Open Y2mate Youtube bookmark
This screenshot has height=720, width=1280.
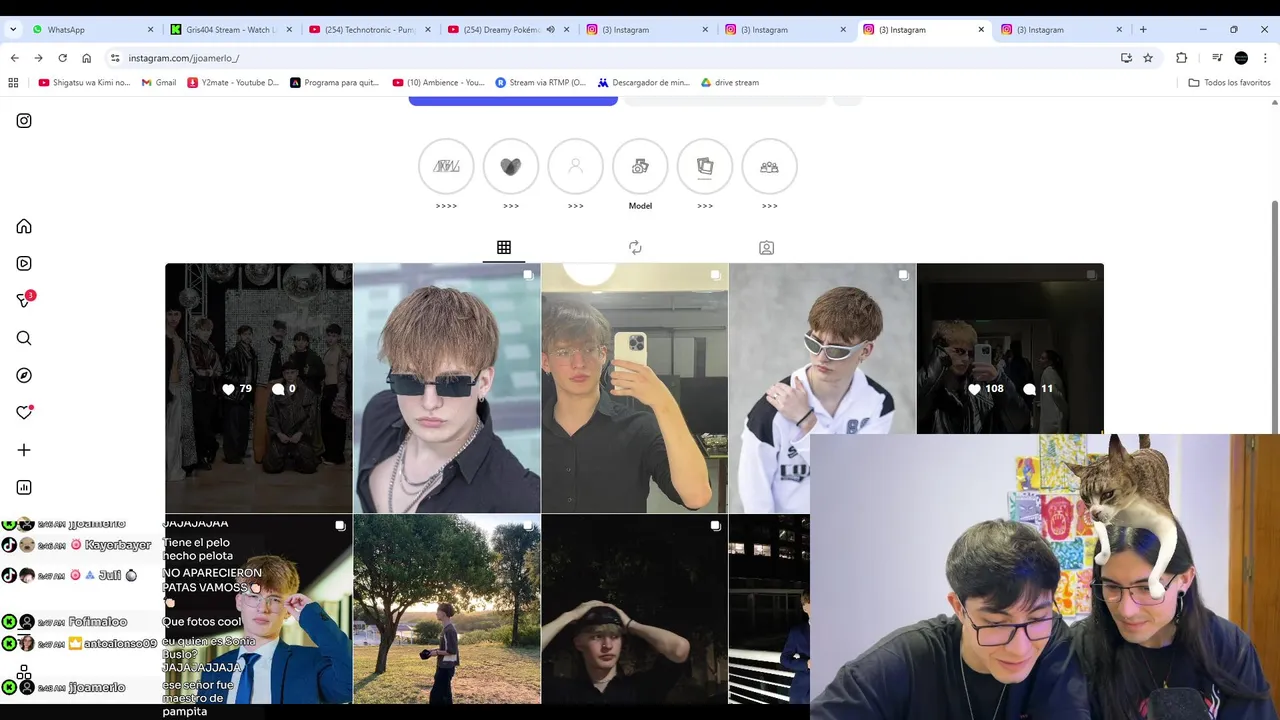point(233,83)
